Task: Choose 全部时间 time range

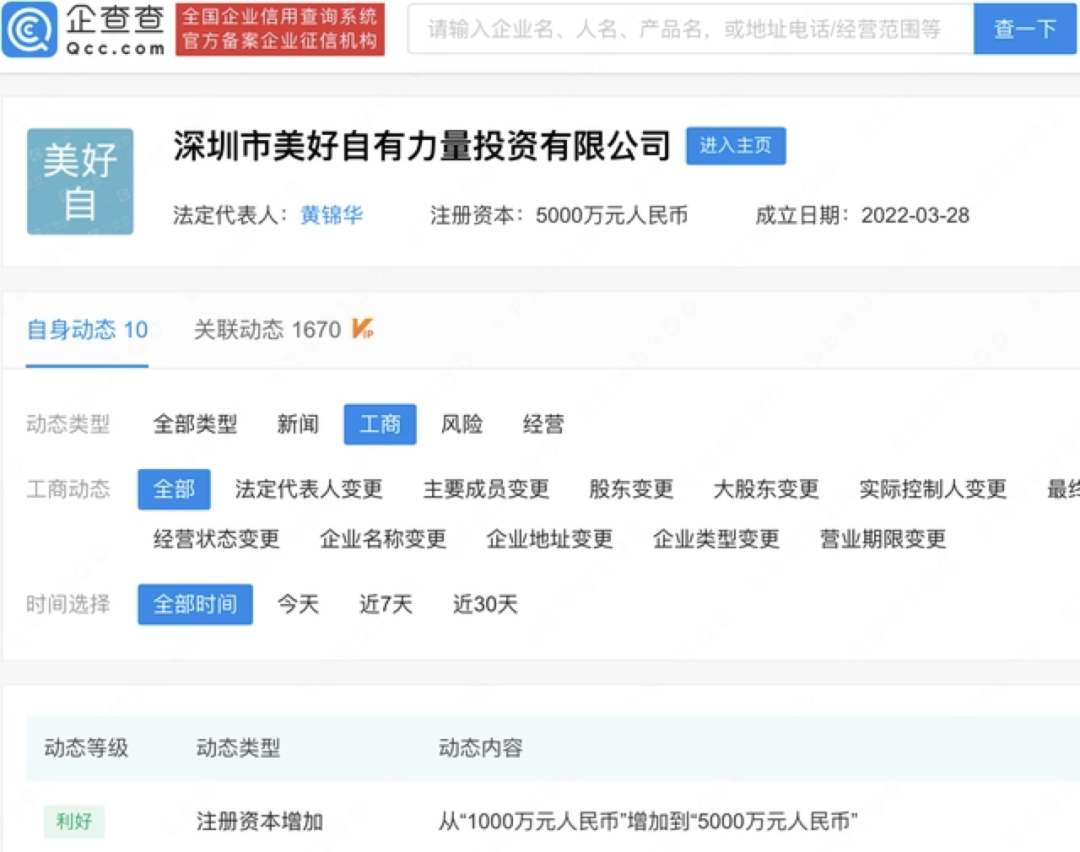Action: tap(195, 604)
